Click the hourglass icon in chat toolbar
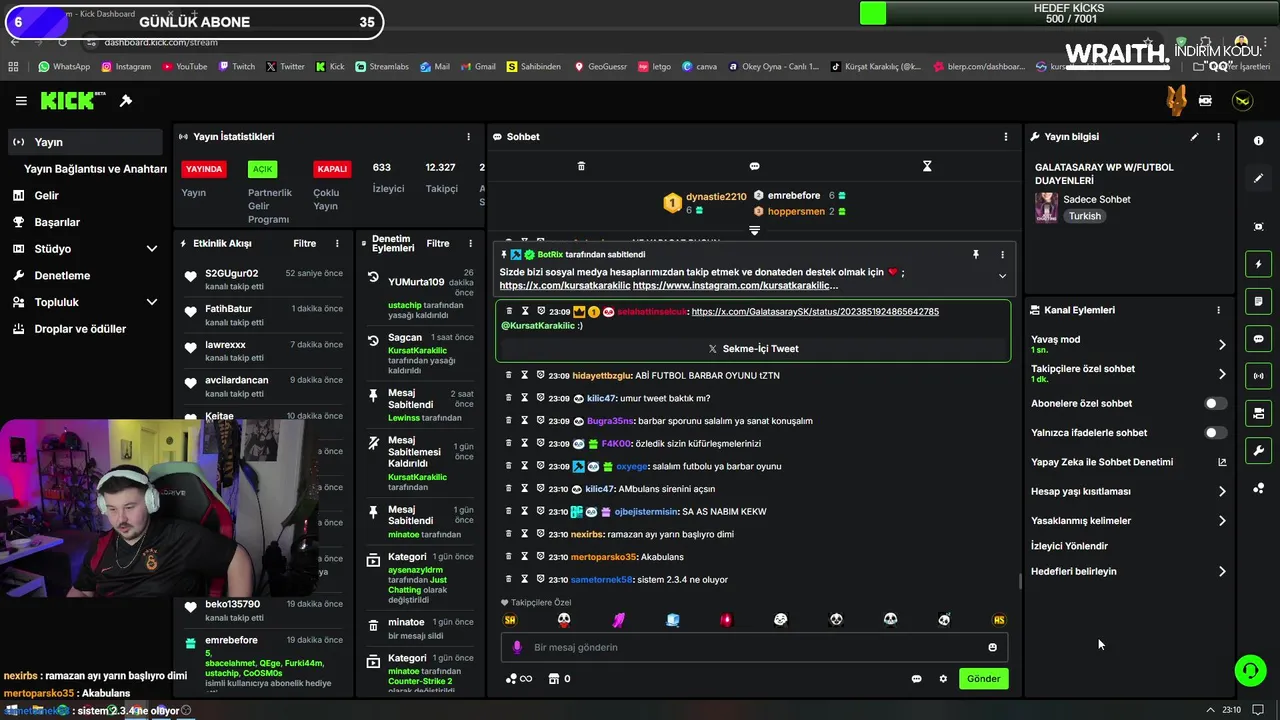1280x720 pixels. [927, 166]
